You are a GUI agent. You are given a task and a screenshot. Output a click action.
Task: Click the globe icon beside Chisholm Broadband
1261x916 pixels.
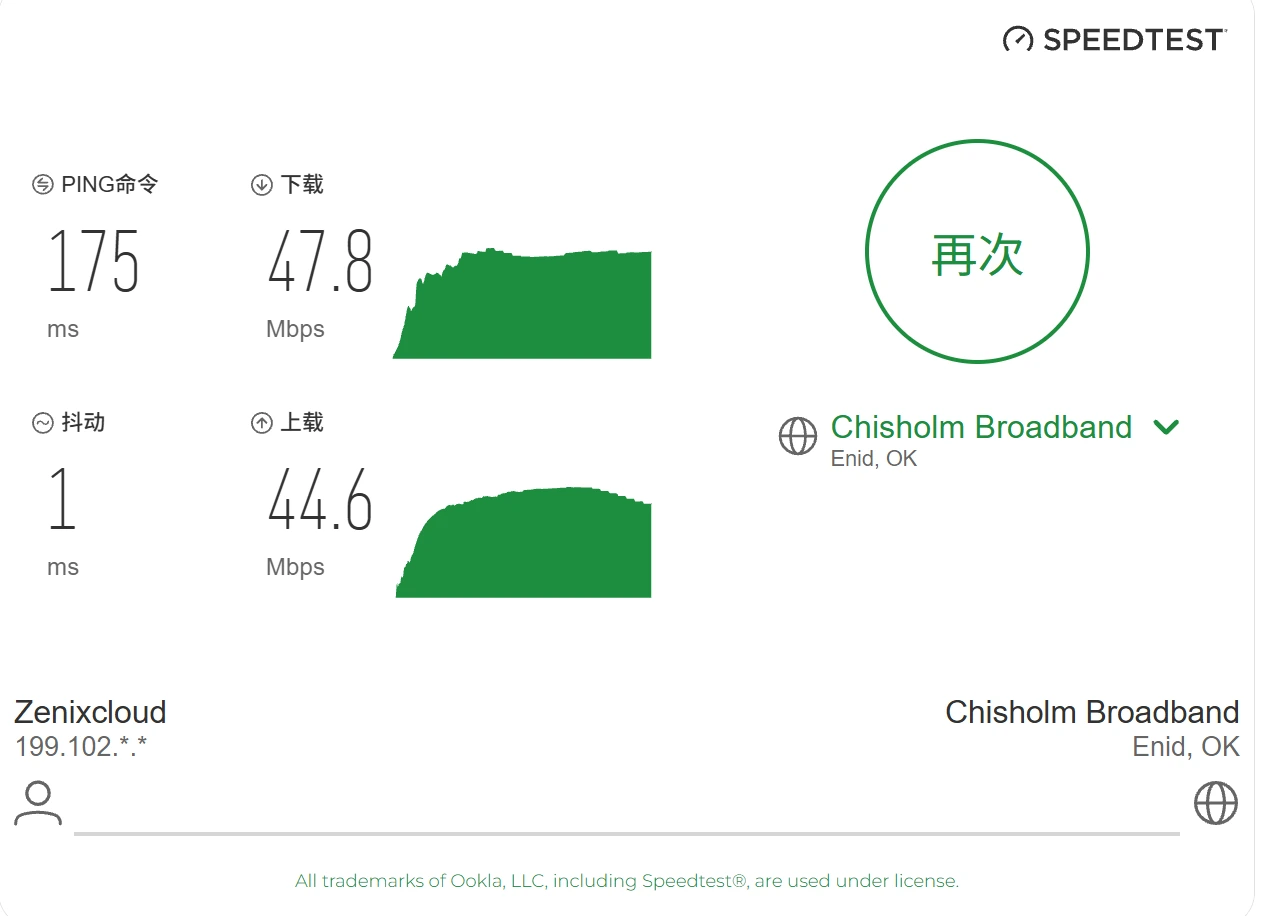click(x=798, y=436)
